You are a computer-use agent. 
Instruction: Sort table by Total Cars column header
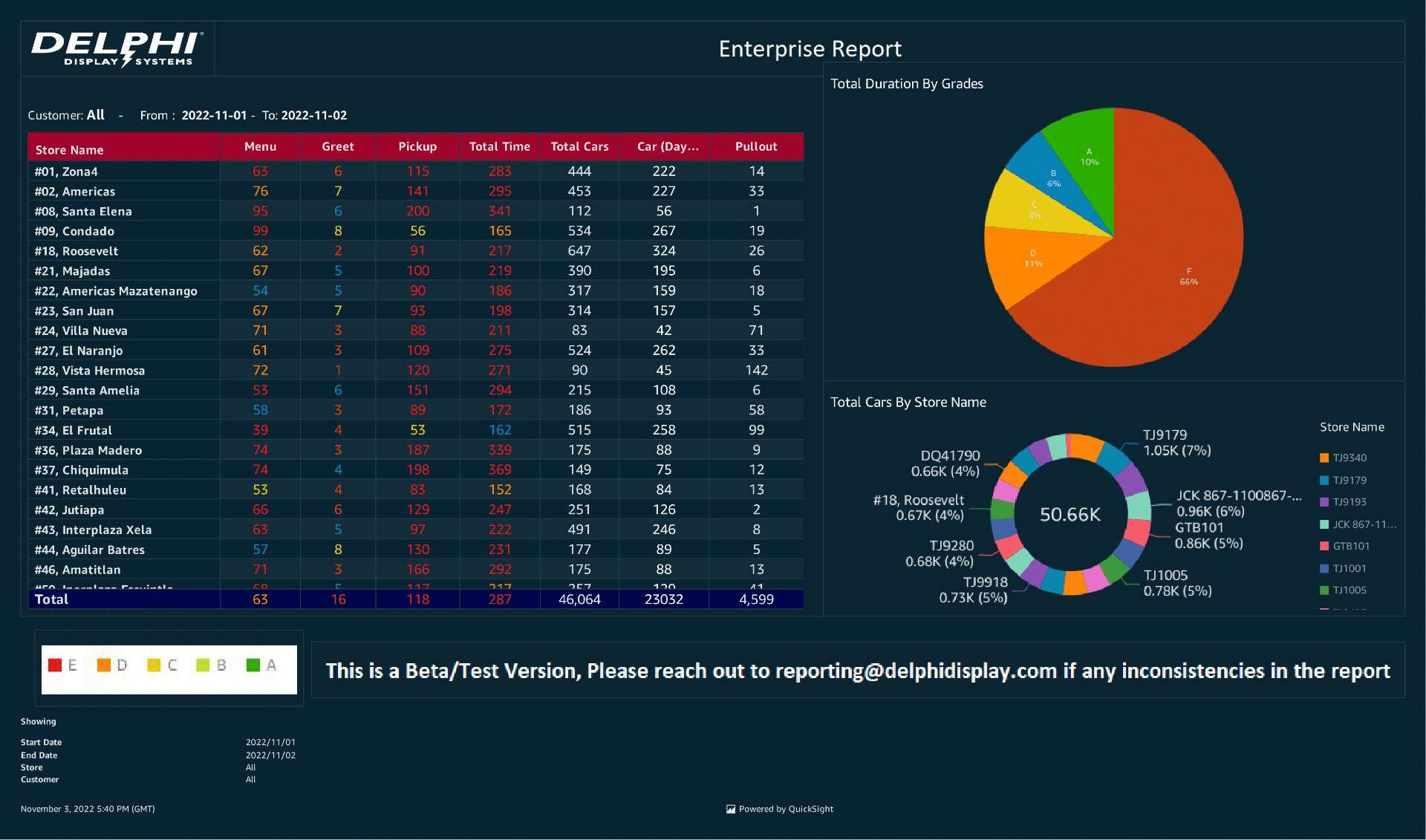point(579,146)
